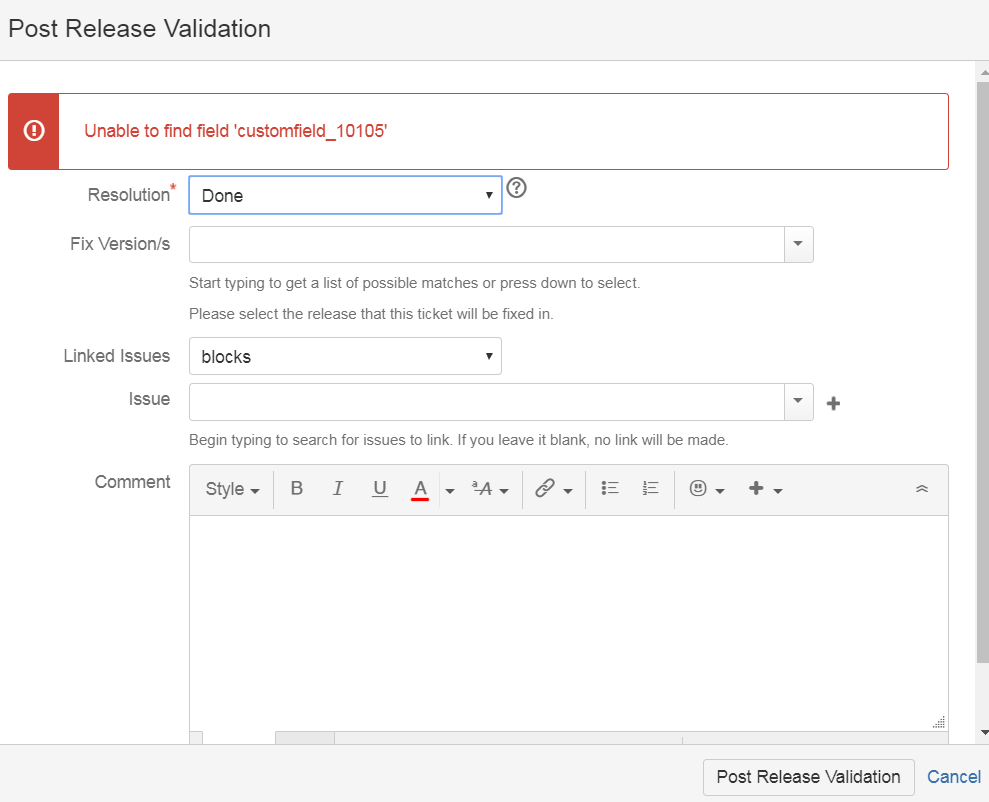Open the more formatting options menu
The image size is (989, 802).
tap(490, 489)
